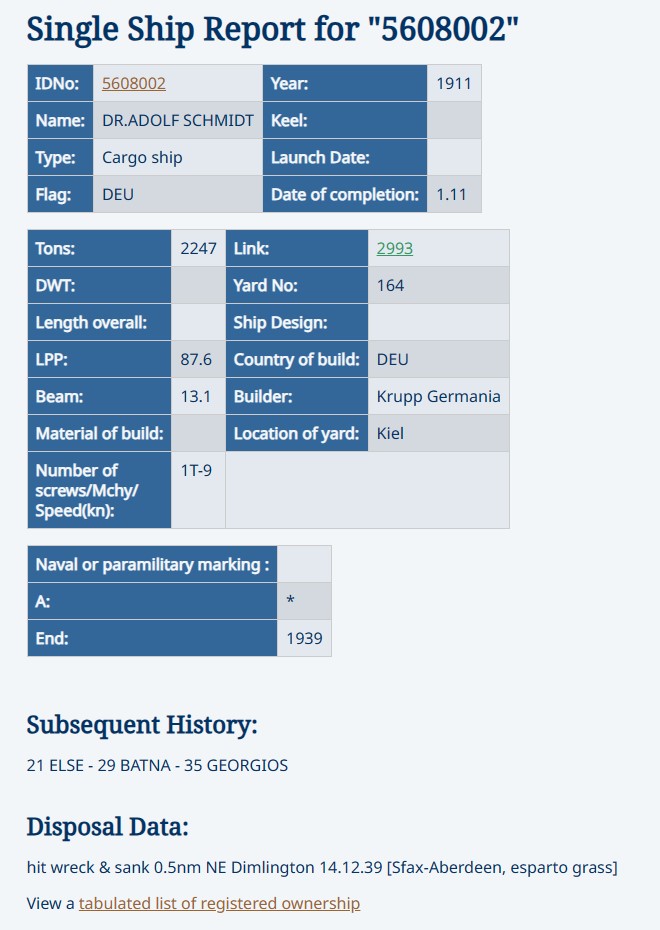Click the 'Number of screws/Mchy/Speed(kn):' label

point(100,491)
